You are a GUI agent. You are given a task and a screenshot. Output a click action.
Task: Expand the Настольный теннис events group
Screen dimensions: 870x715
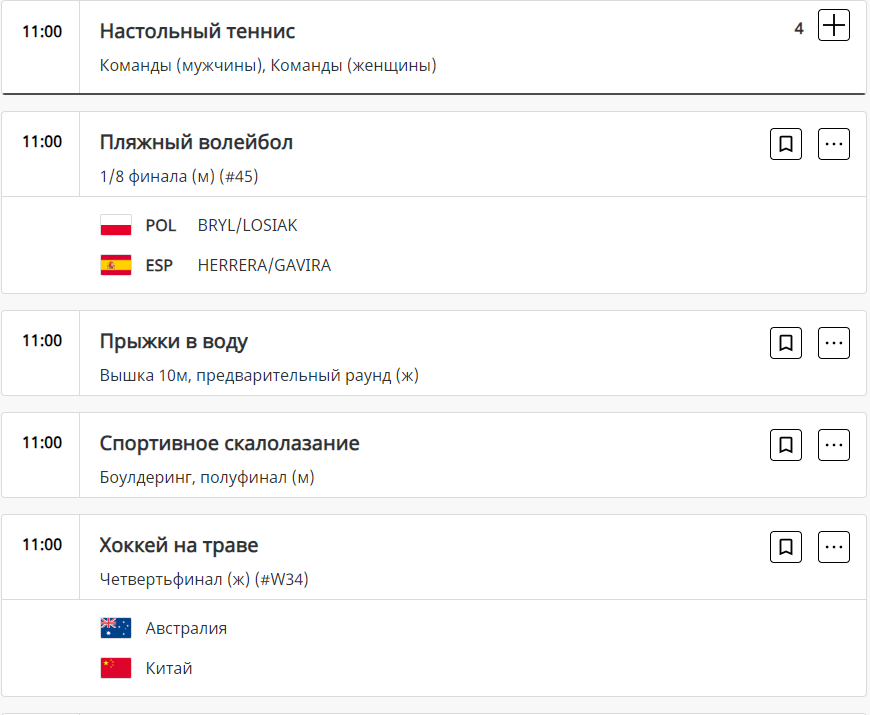coord(833,26)
